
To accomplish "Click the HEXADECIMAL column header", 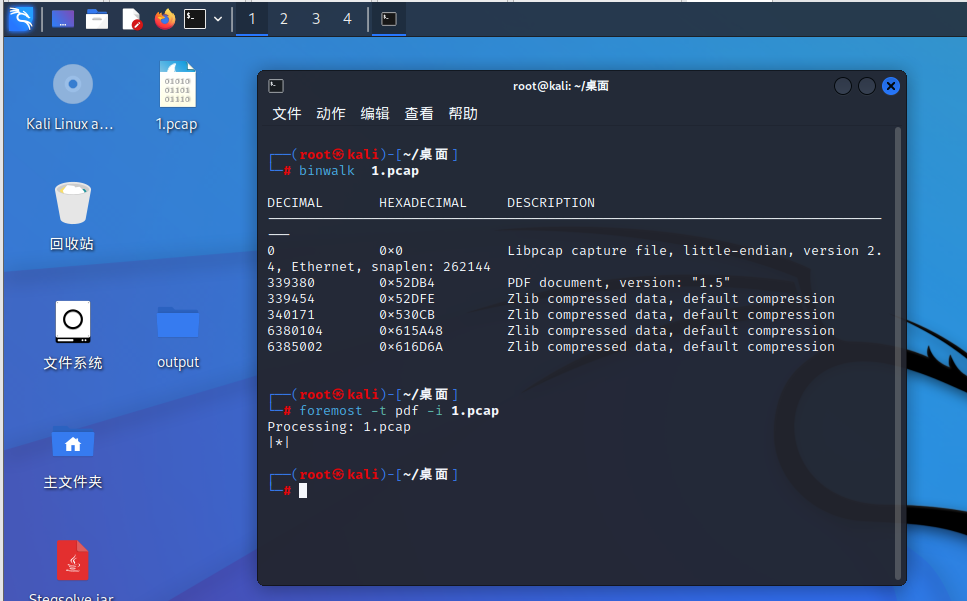I will point(422,203).
